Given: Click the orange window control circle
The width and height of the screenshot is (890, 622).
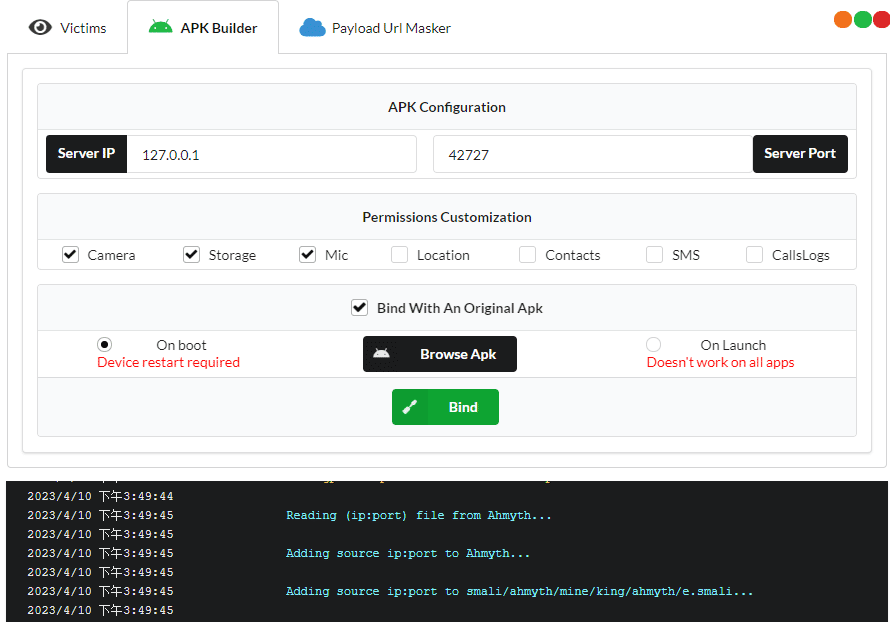Looking at the screenshot, I should (x=843, y=19).
